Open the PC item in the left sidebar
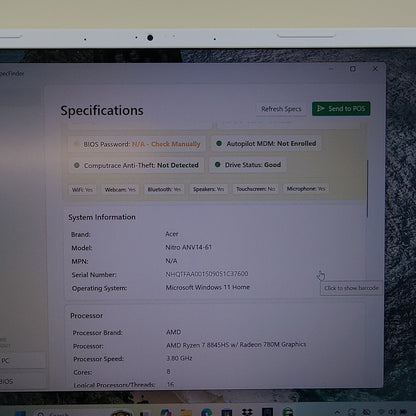The image size is (416, 416). click(x=22, y=361)
